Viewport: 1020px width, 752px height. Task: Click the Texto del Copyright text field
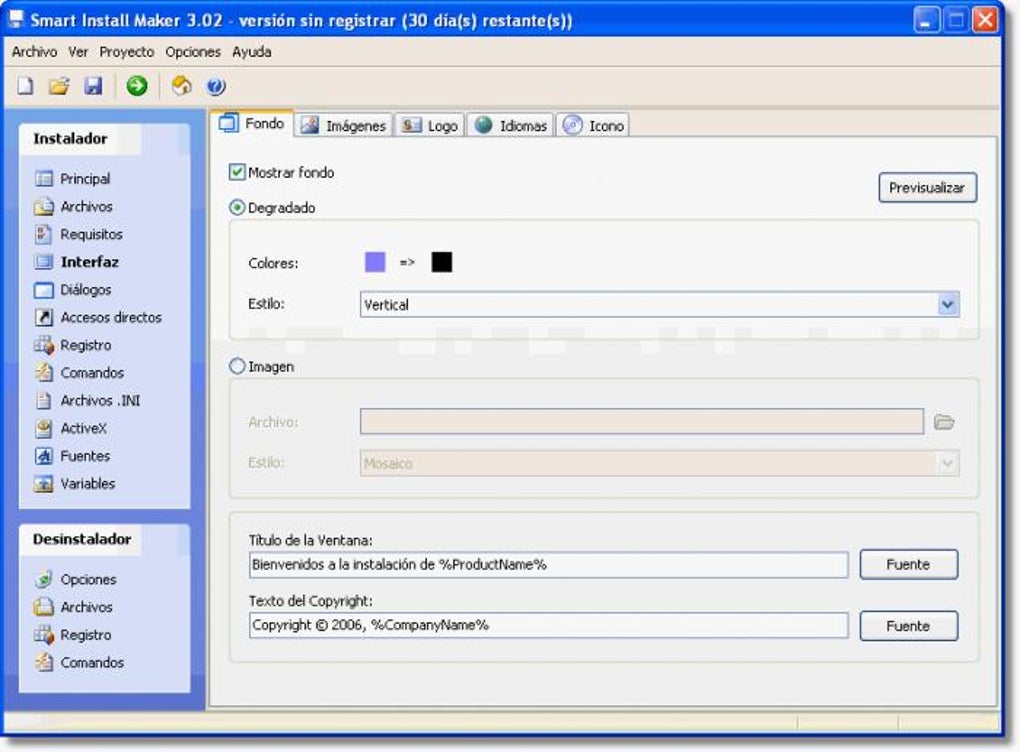click(548, 626)
